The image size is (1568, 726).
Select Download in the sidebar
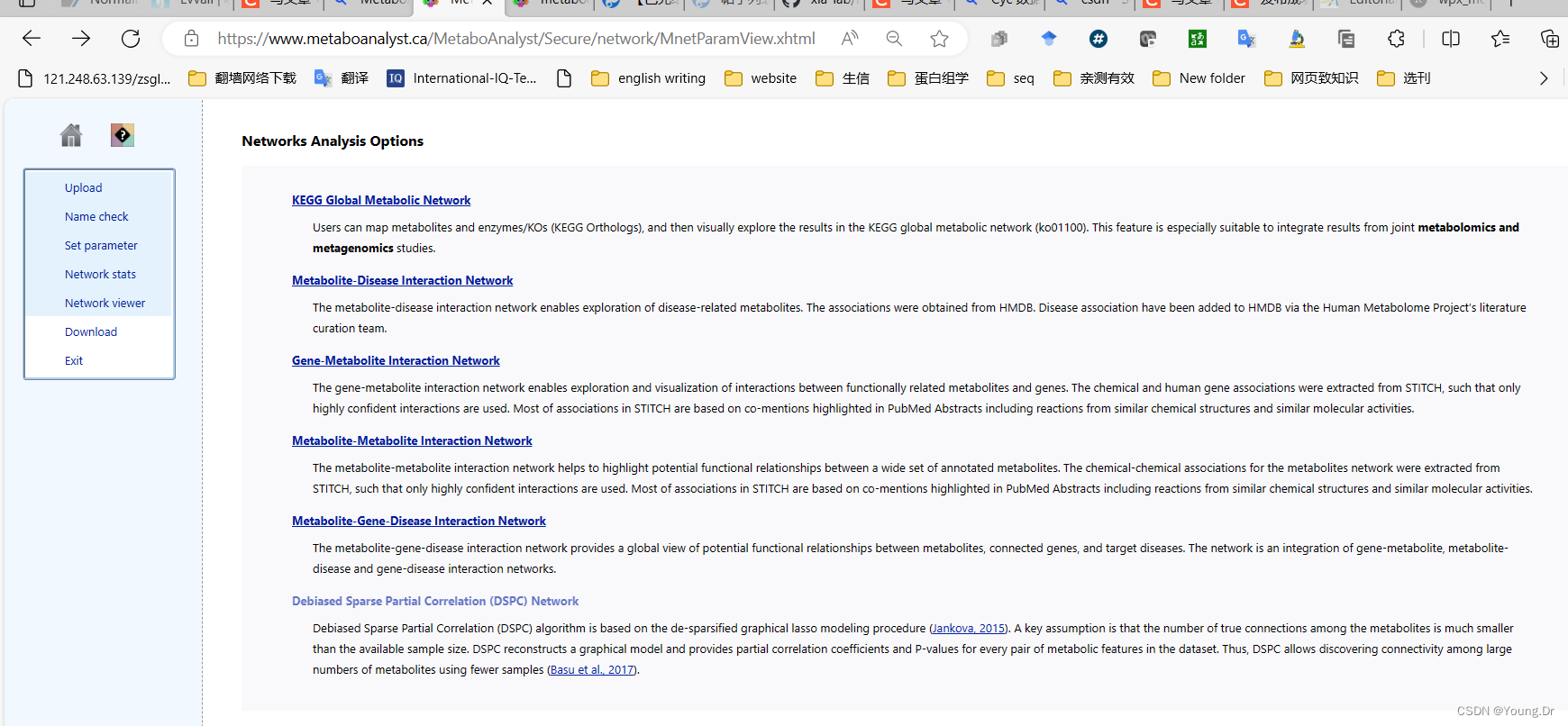point(91,331)
